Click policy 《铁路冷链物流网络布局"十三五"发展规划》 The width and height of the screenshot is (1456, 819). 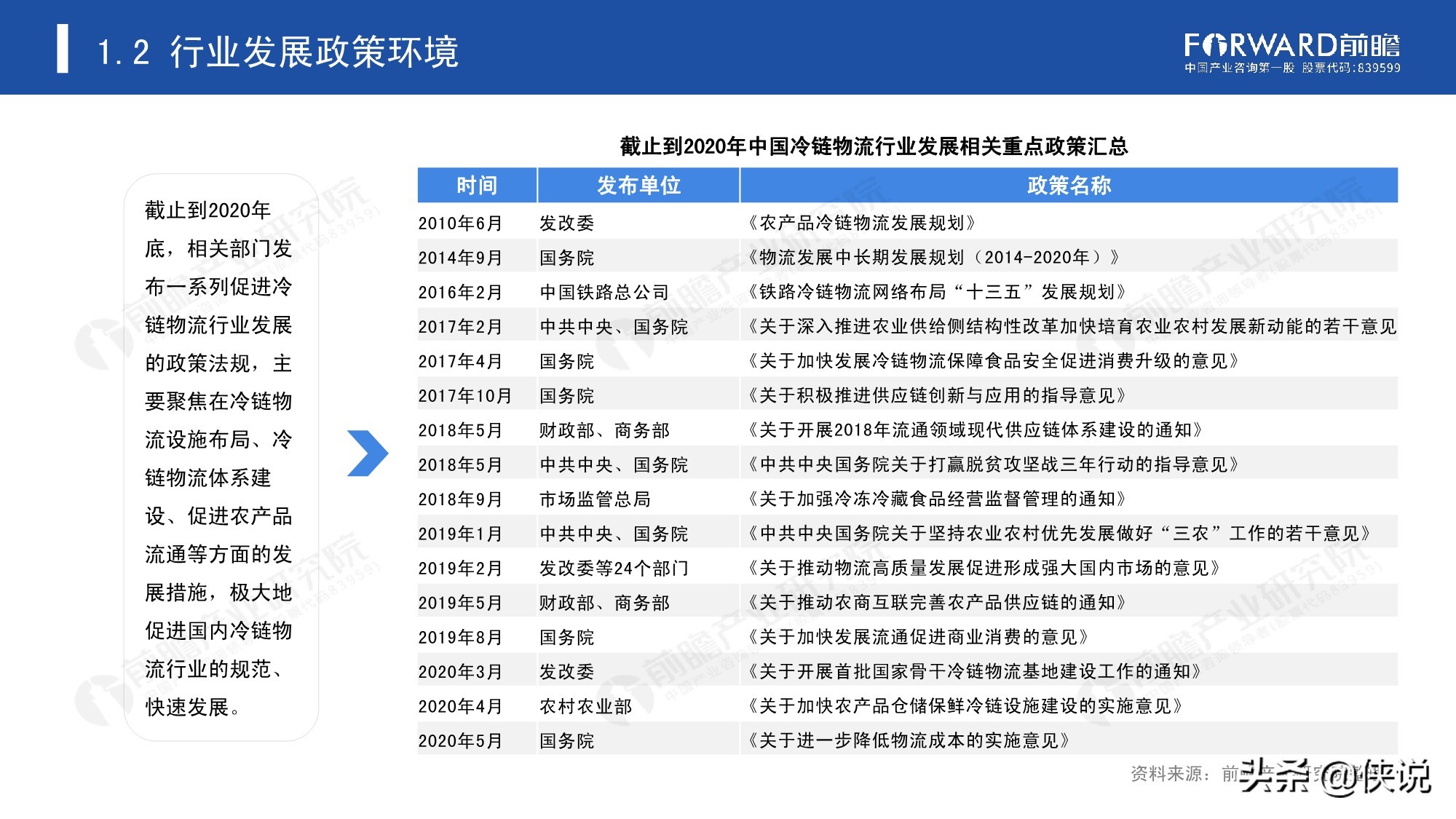click(937, 292)
